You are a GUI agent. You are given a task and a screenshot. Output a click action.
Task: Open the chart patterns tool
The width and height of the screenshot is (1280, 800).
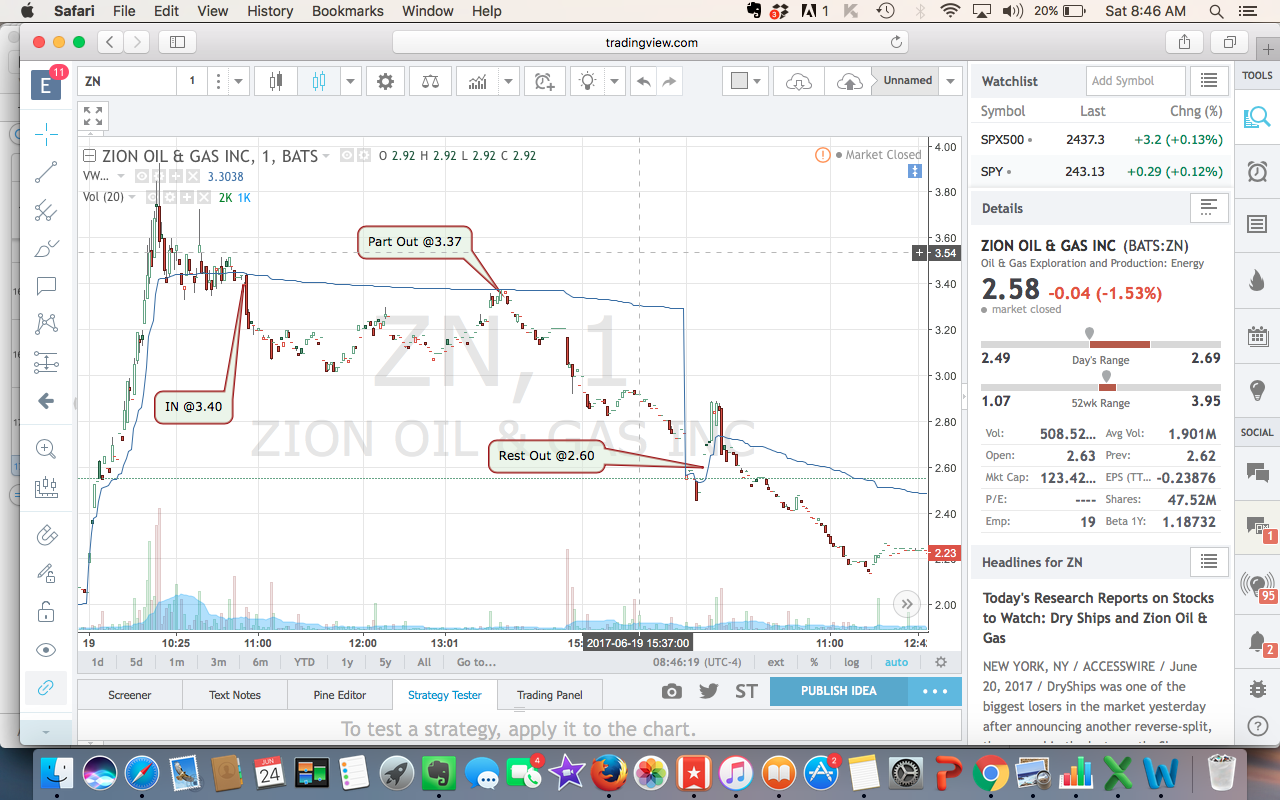coord(46,324)
